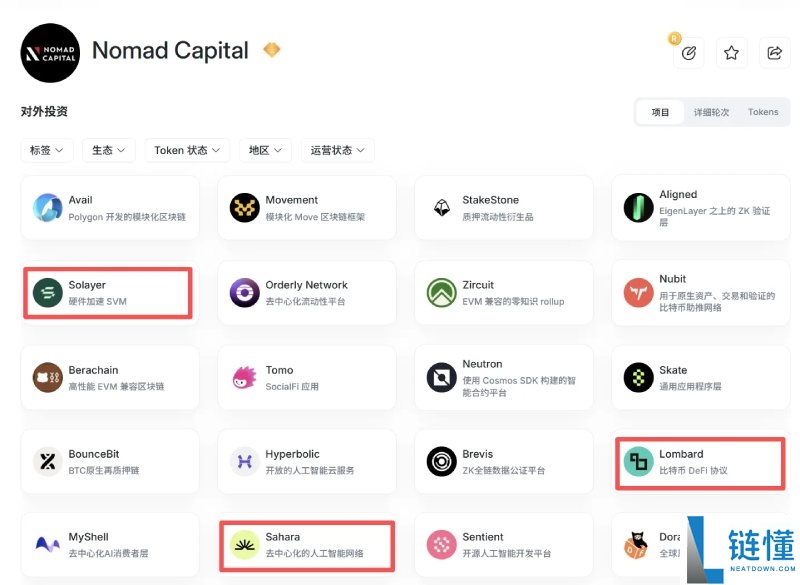800x585 pixels.
Task: Open the StakeStone name link
Action: click(490, 200)
